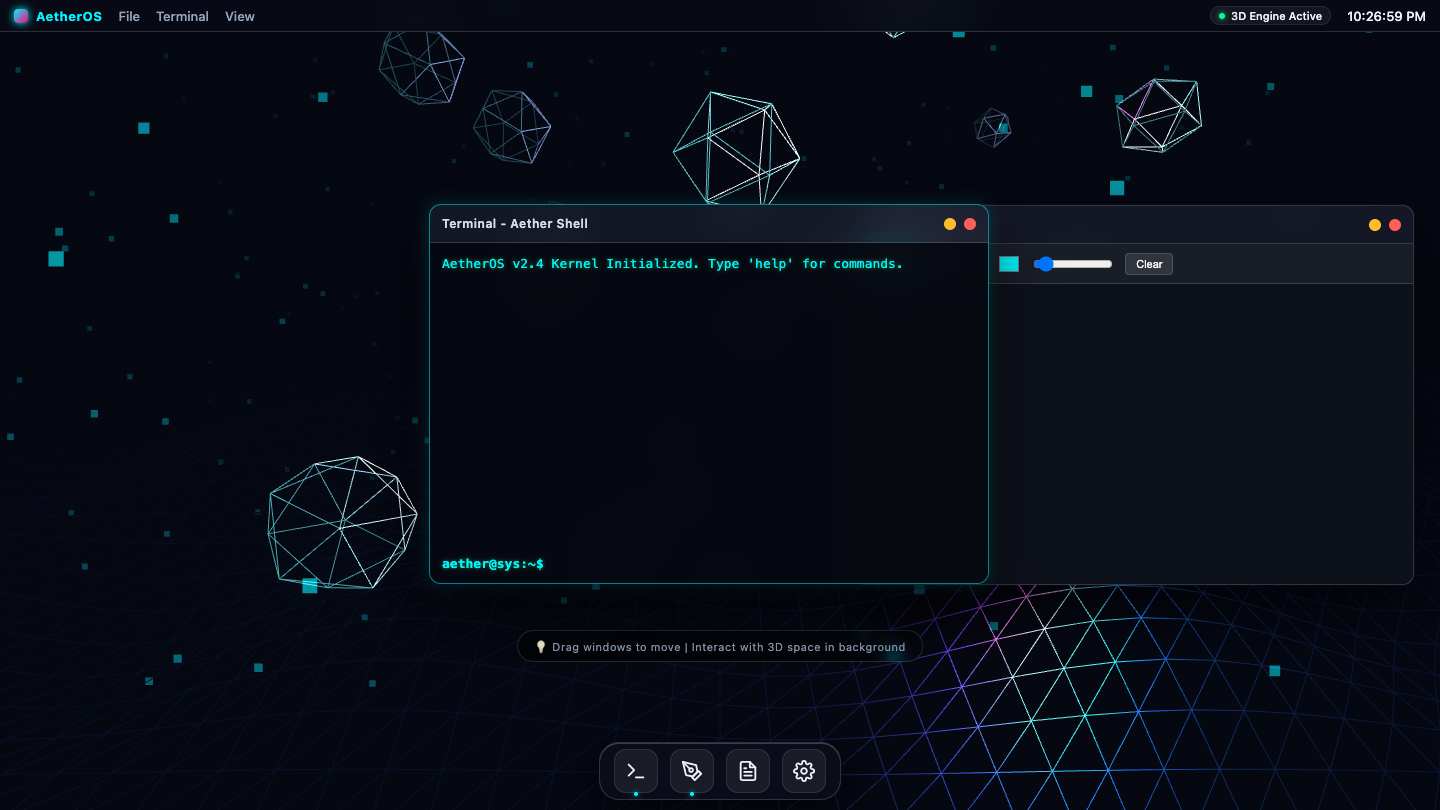This screenshot has width=1440, height=810.
Task: Open the View menu
Action: click(240, 16)
